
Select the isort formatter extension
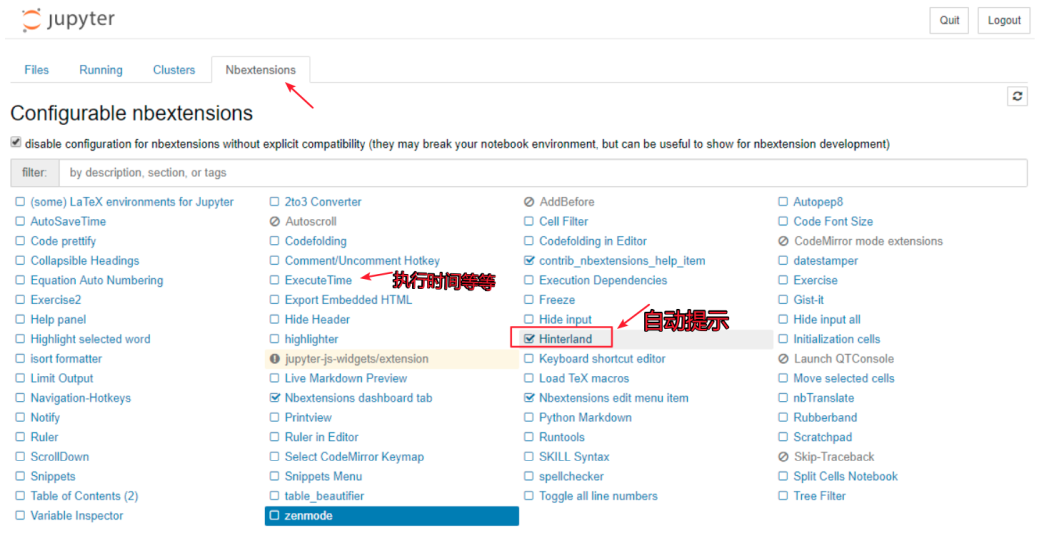coord(66,358)
